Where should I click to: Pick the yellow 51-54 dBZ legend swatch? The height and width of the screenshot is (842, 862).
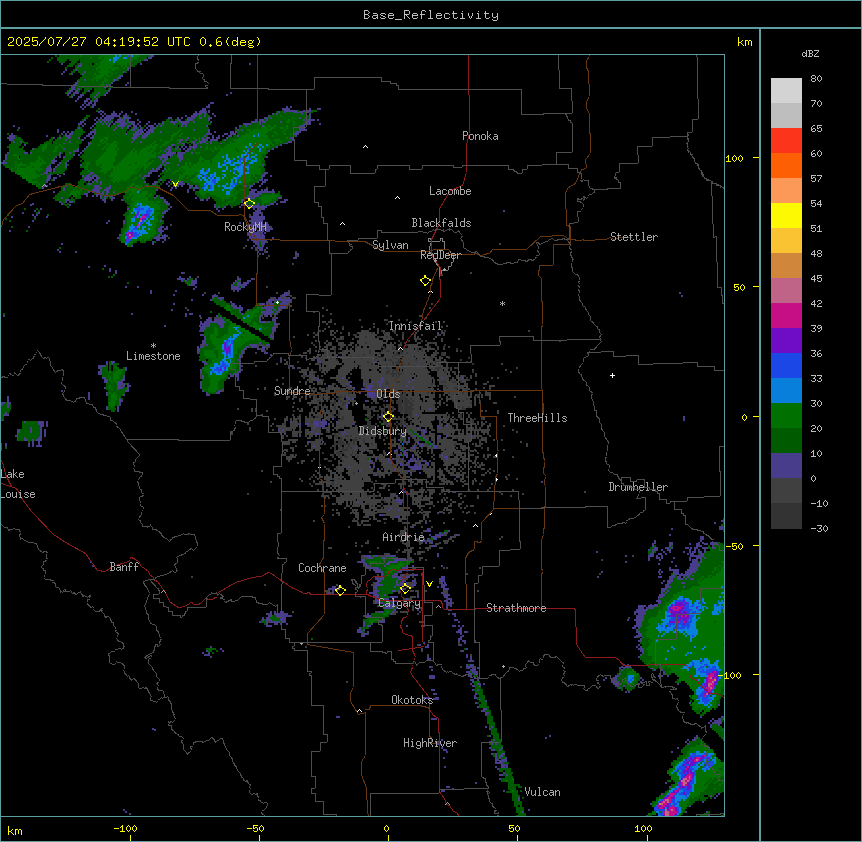point(786,215)
